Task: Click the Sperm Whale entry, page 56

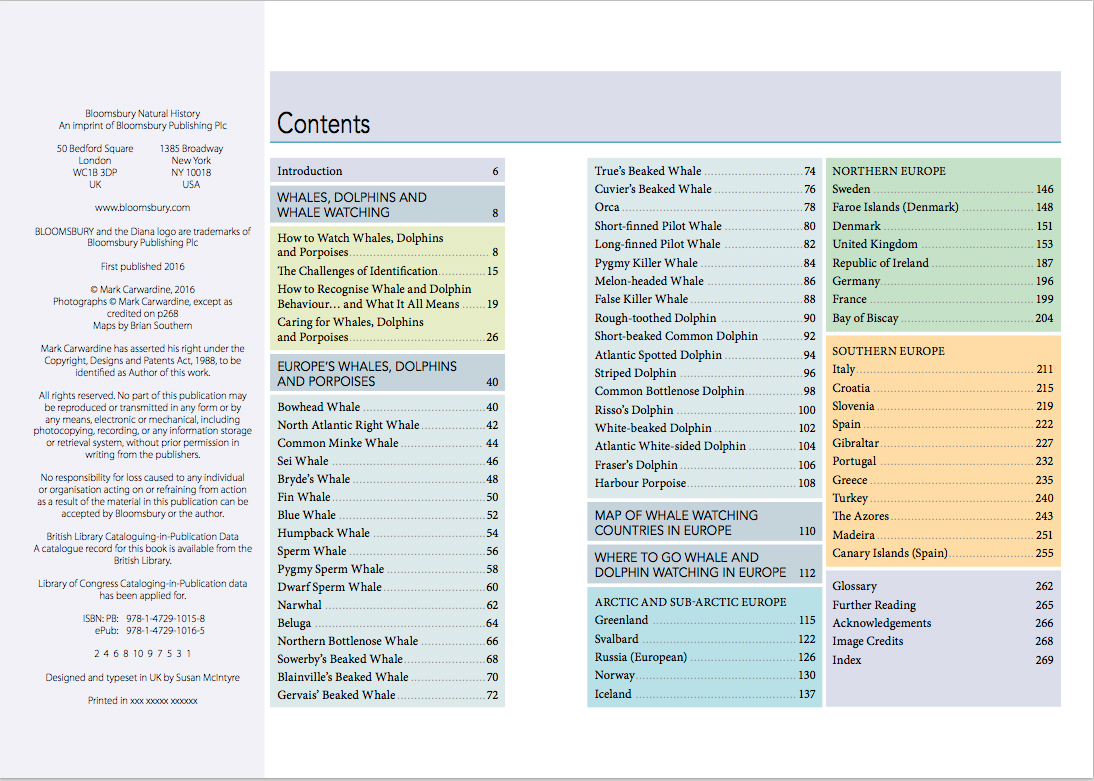Action: click(387, 551)
